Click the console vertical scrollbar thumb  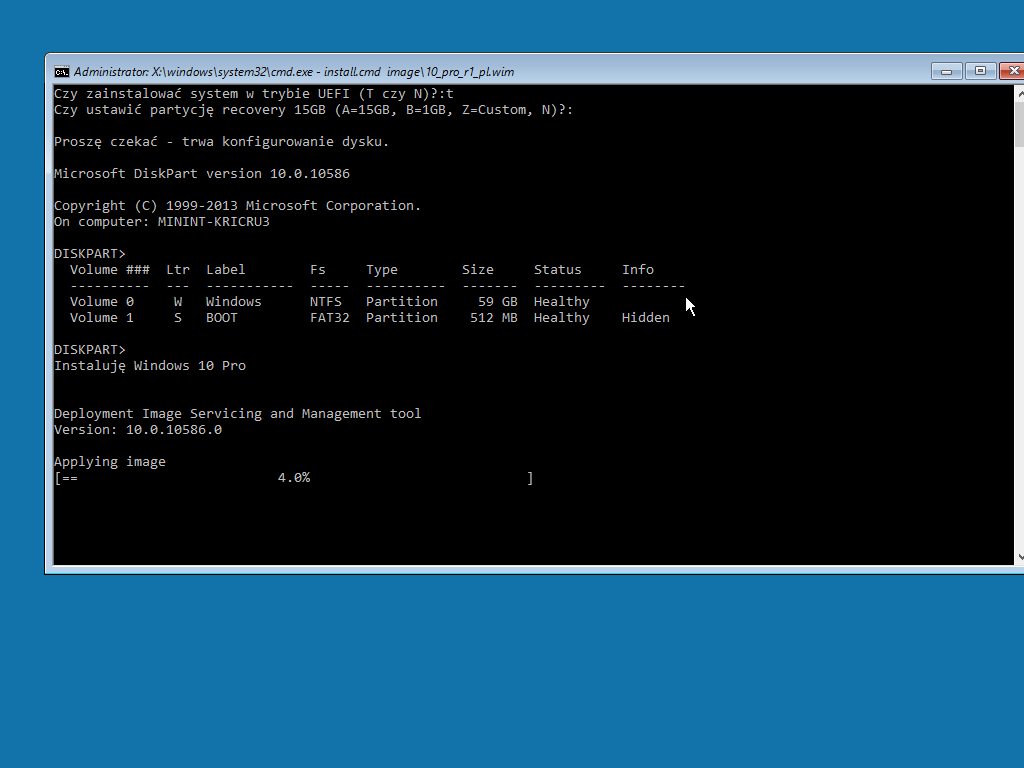(1019, 124)
